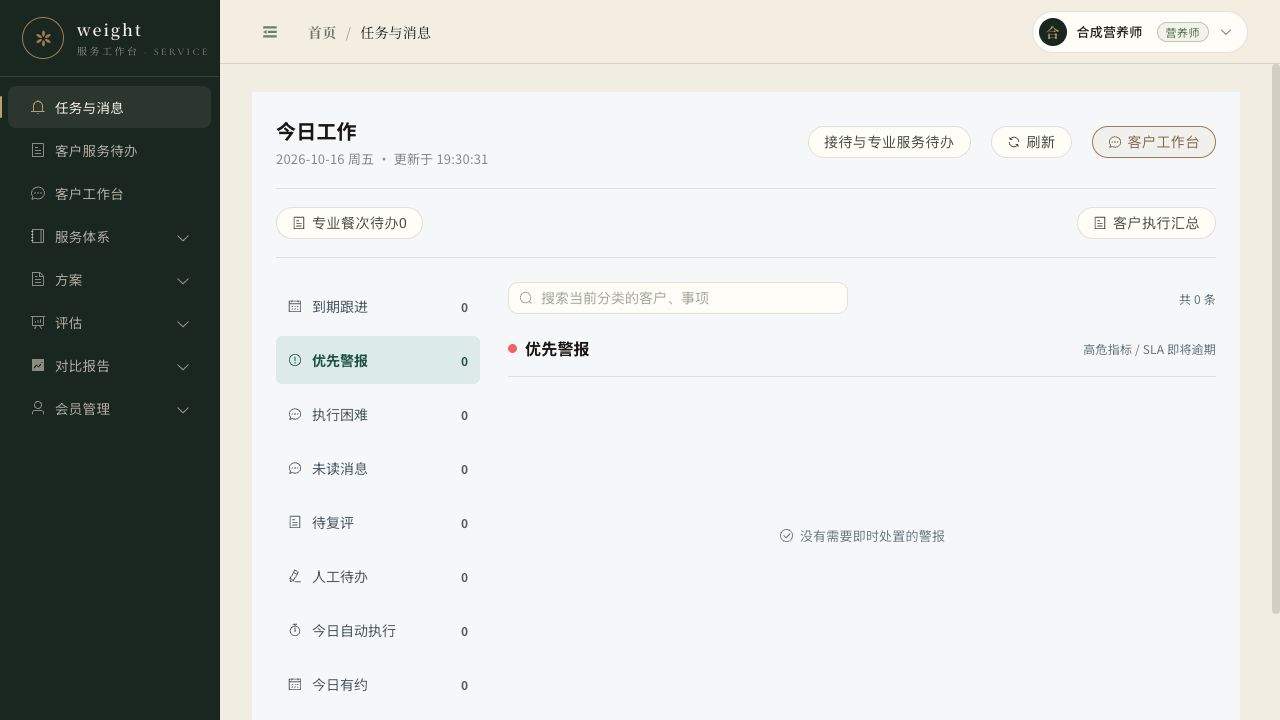Screen dimensions: 1280x720
Task: Click the timer icon next to 今日自动执行
Action: click(295, 630)
